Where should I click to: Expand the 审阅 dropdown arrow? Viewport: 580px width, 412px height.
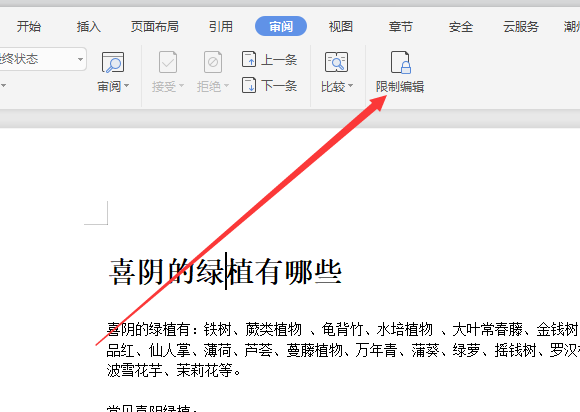point(127,86)
